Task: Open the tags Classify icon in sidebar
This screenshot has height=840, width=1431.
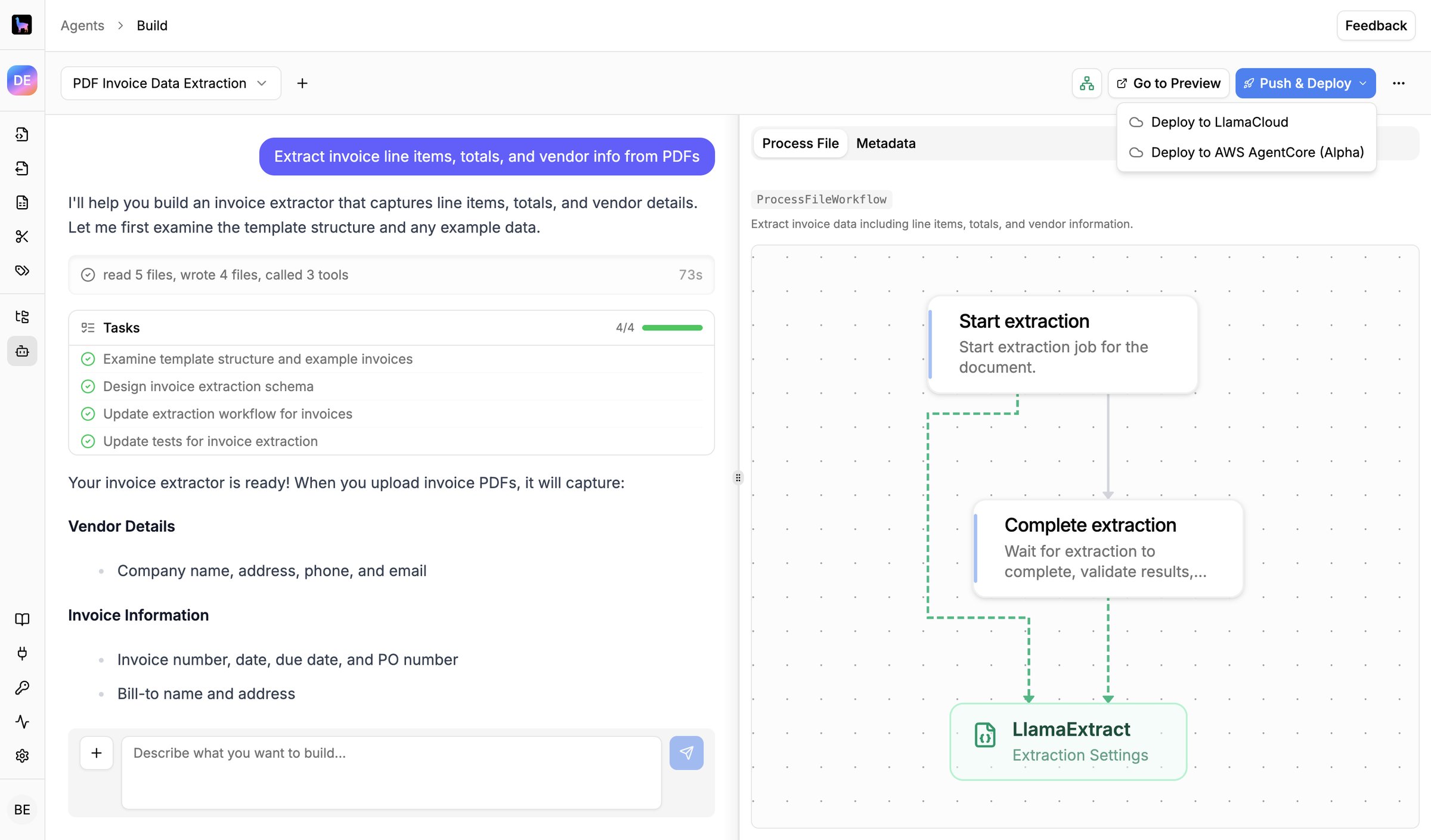Action: (22, 270)
